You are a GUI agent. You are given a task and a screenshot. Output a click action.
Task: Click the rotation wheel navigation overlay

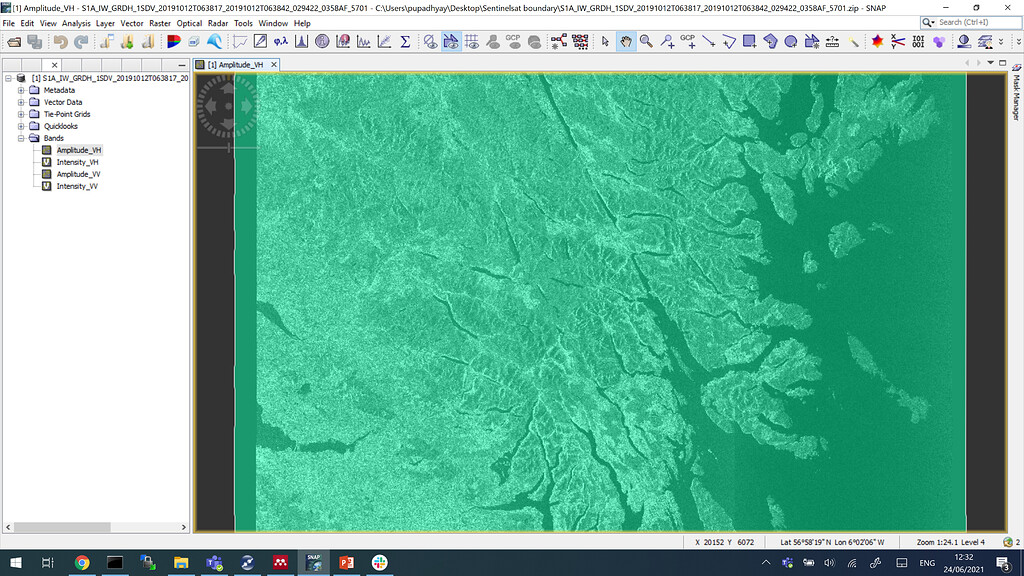click(x=228, y=107)
